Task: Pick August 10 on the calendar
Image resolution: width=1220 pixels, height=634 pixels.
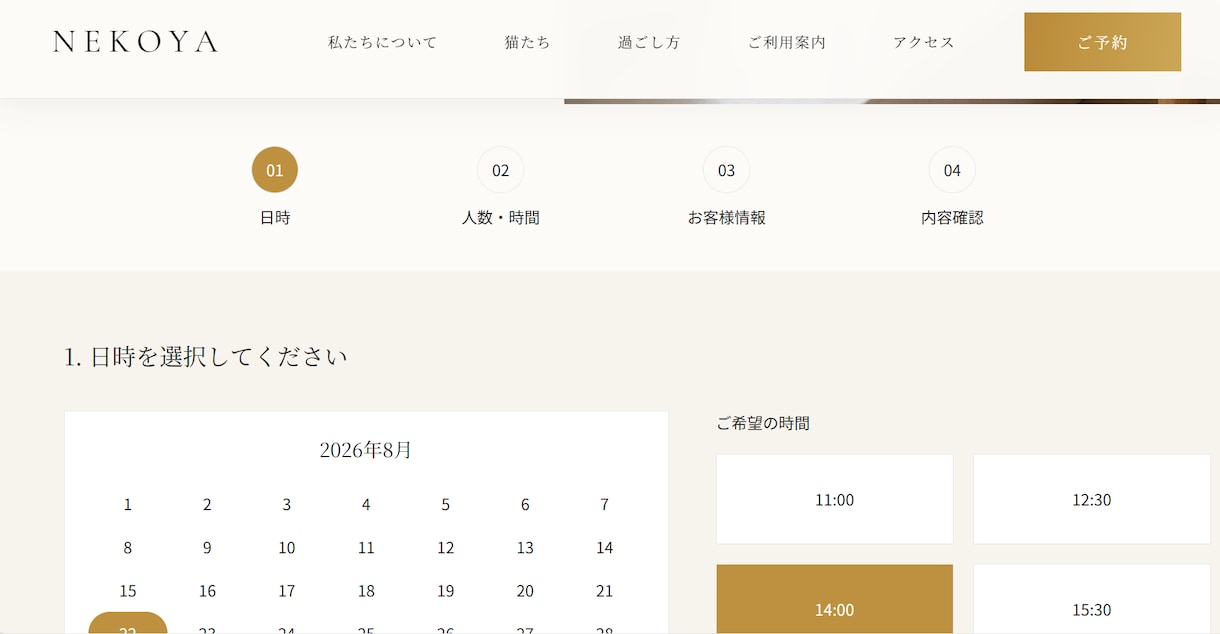Action: (287, 548)
